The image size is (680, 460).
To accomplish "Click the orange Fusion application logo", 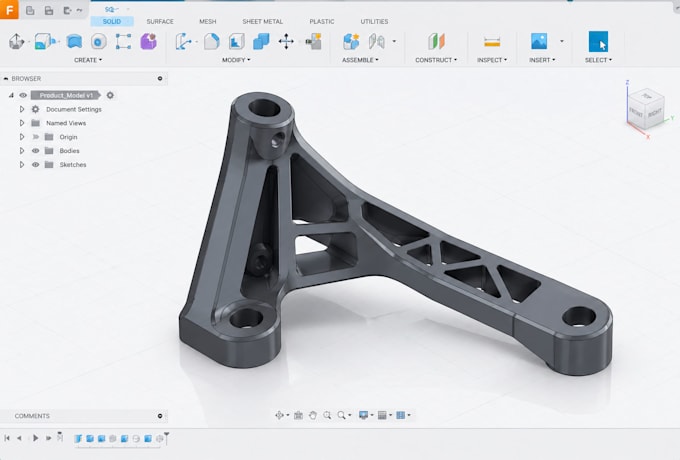I will tap(9, 9).
